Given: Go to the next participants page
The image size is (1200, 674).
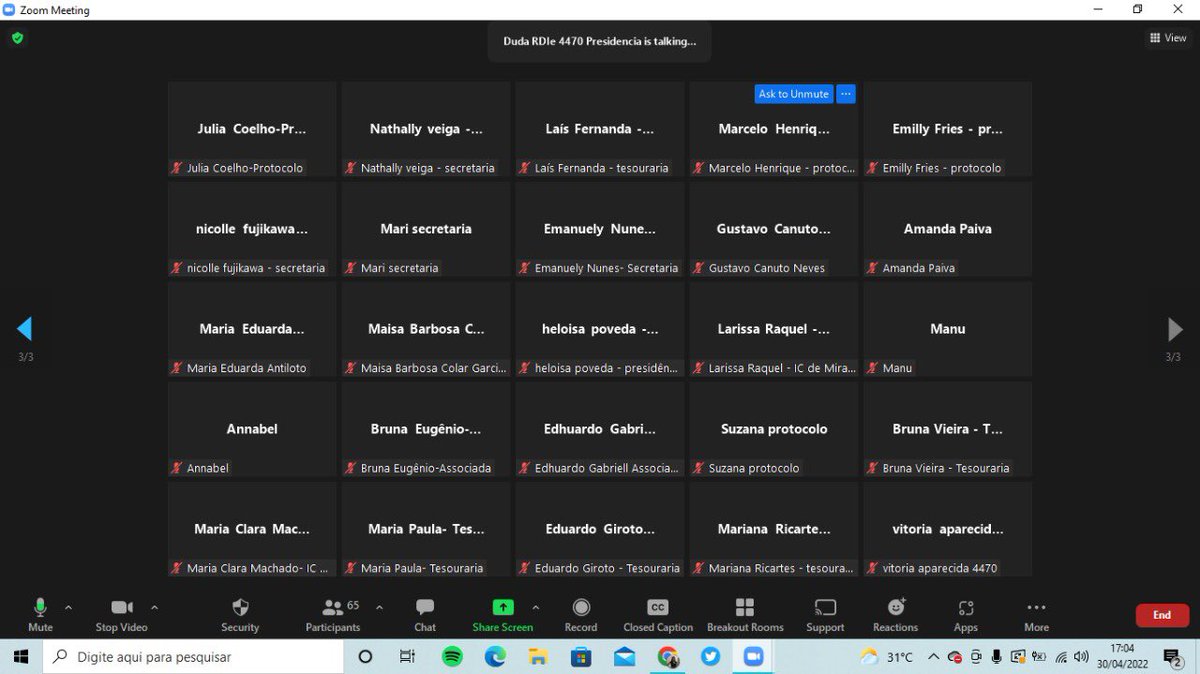Looking at the screenshot, I should pos(1175,329).
